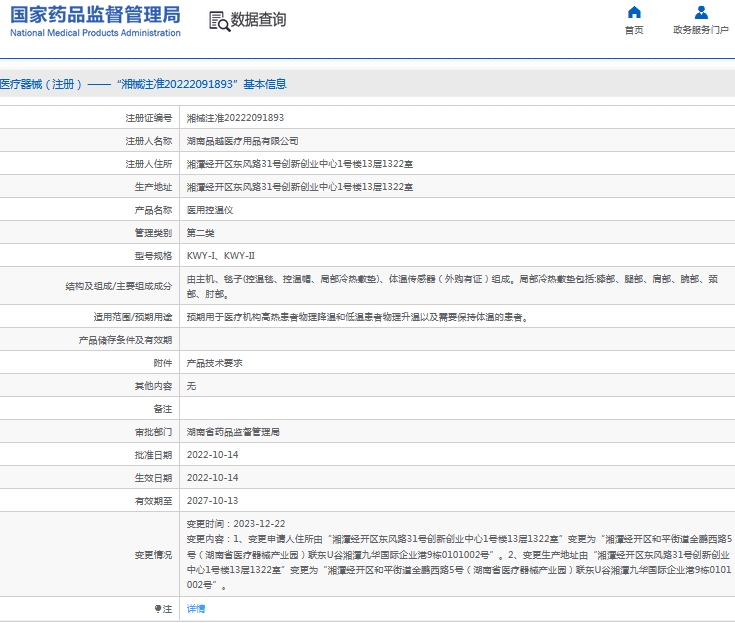Click the 政务服务门户 link
Viewport: 735px width, 623px height.
coord(701,30)
